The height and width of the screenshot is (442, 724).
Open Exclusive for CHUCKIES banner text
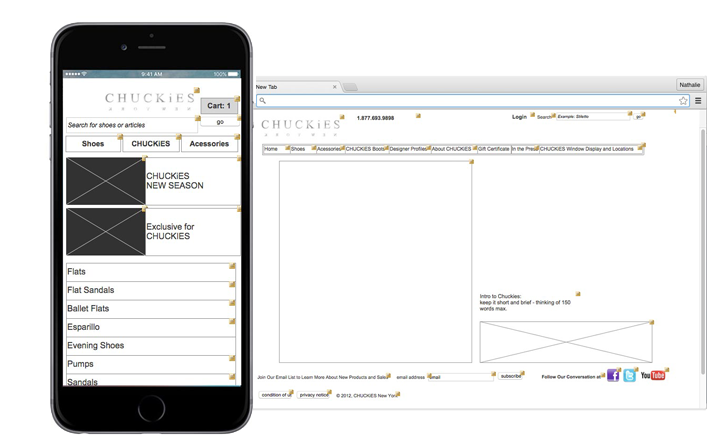coord(170,231)
